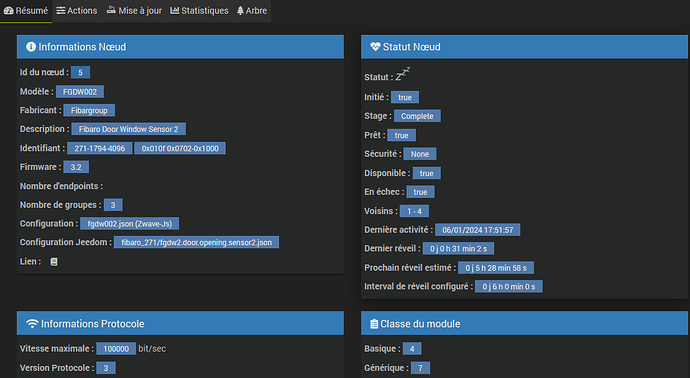Click the configured wake interval value
Screen dimensions: 690x378
(x=509, y=286)
